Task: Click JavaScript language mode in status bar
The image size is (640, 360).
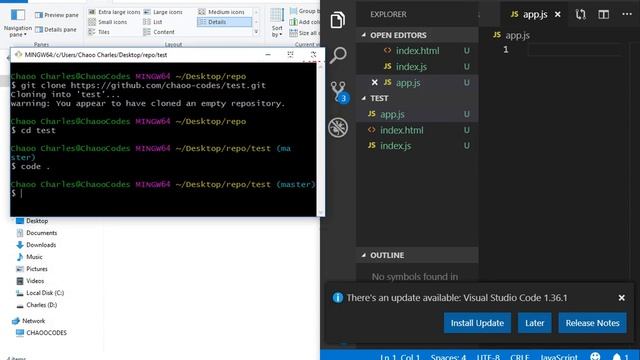Action: coord(558,357)
